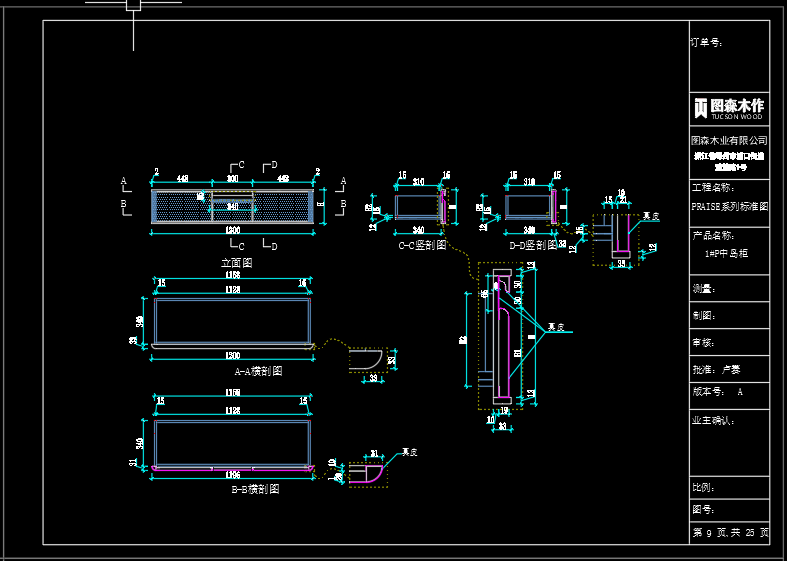Image resolution: width=787 pixels, height=561 pixels.
Task: Click the crosshair cursor marker at top left
Action: (133, 5)
